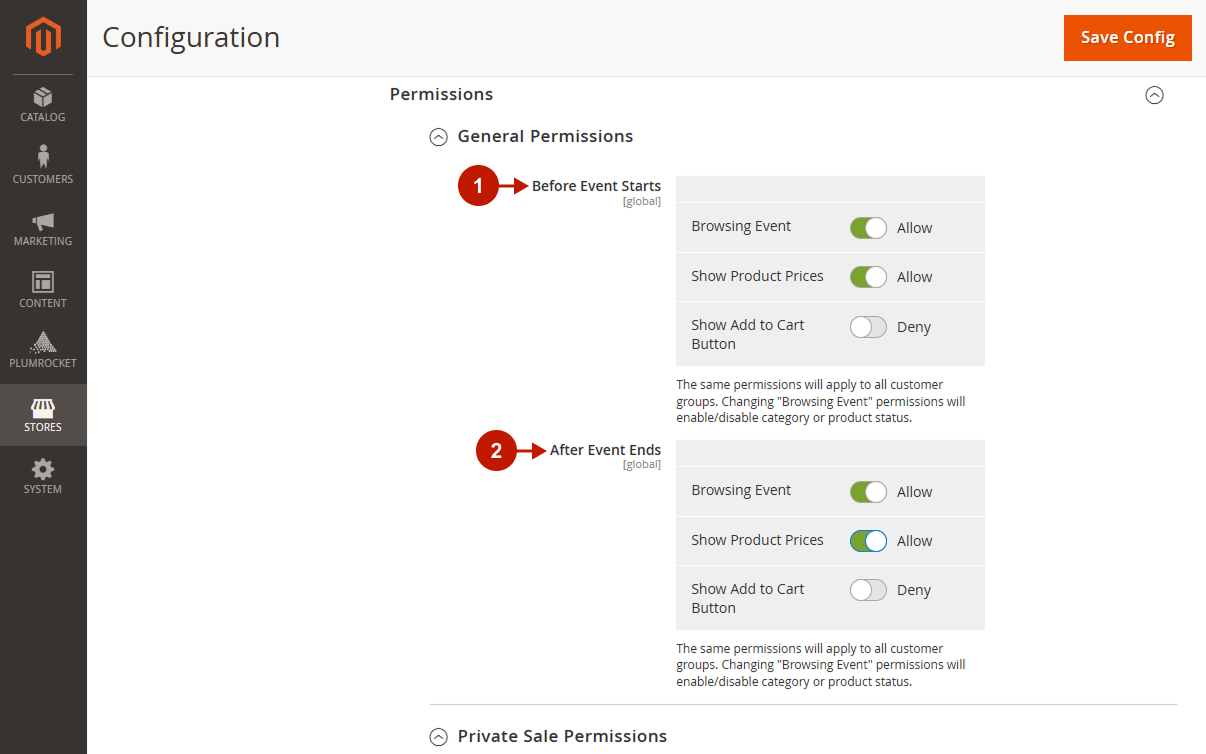Open the Customers sidebar menu
This screenshot has width=1206, height=754.
[x=43, y=166]
